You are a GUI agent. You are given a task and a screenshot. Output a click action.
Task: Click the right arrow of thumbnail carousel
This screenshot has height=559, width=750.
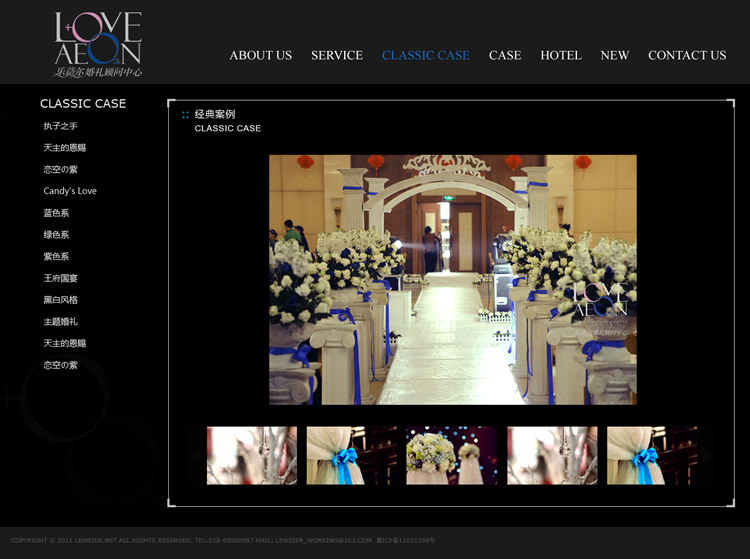708,456
